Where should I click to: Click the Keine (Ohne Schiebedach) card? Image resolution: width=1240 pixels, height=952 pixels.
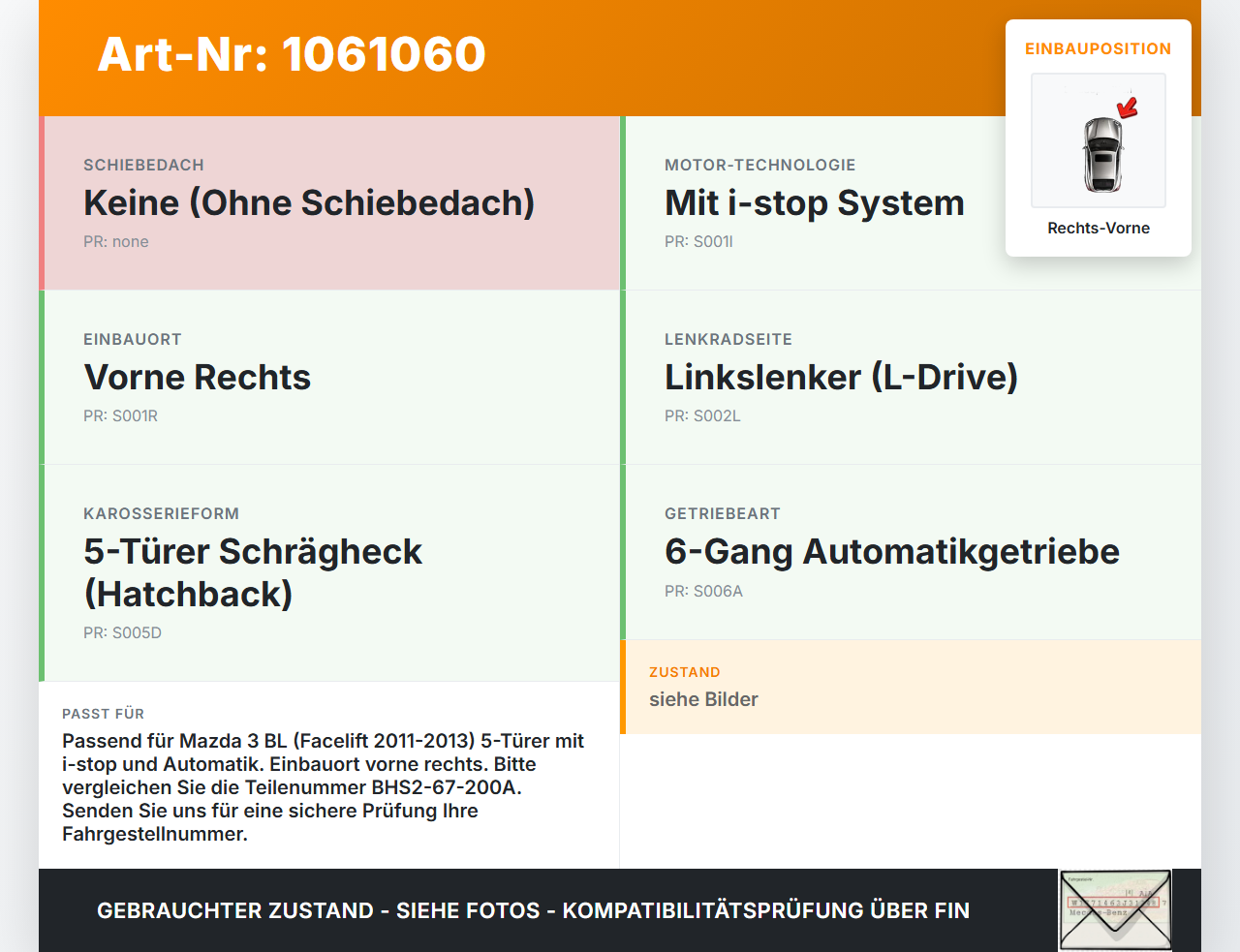pos(329,203)
